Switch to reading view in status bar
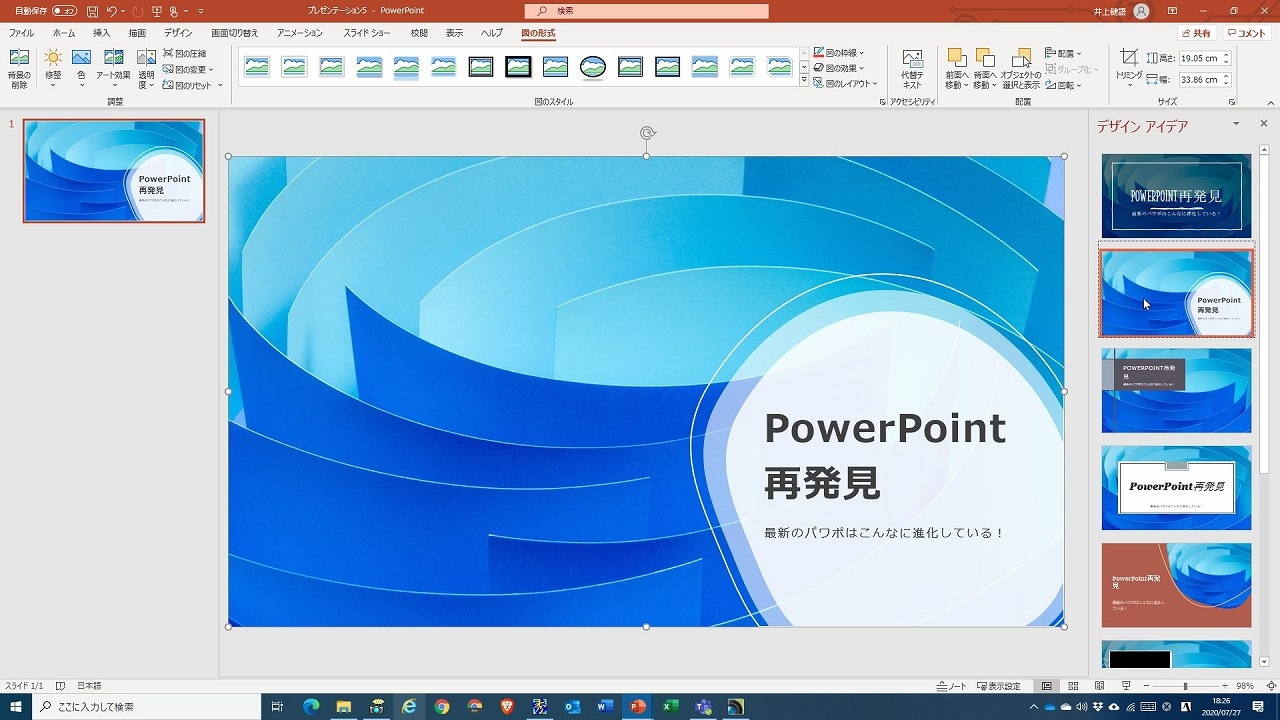 (1099, 686)
